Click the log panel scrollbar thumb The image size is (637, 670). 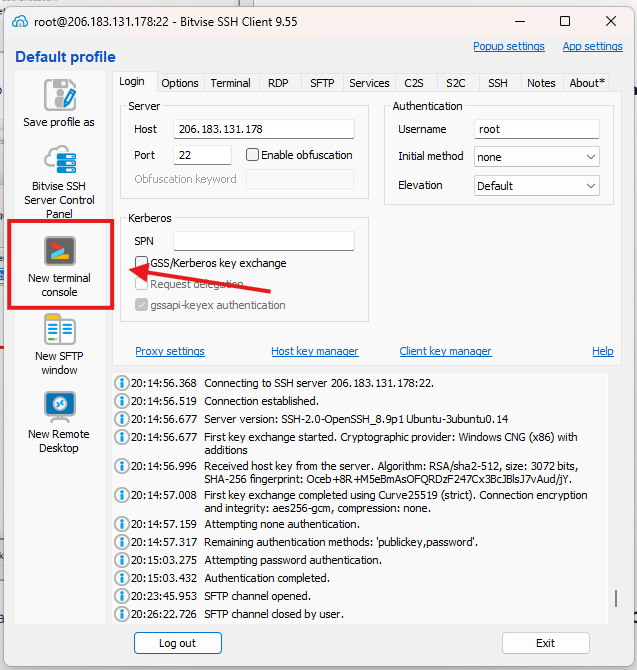(x=616, y=598)
